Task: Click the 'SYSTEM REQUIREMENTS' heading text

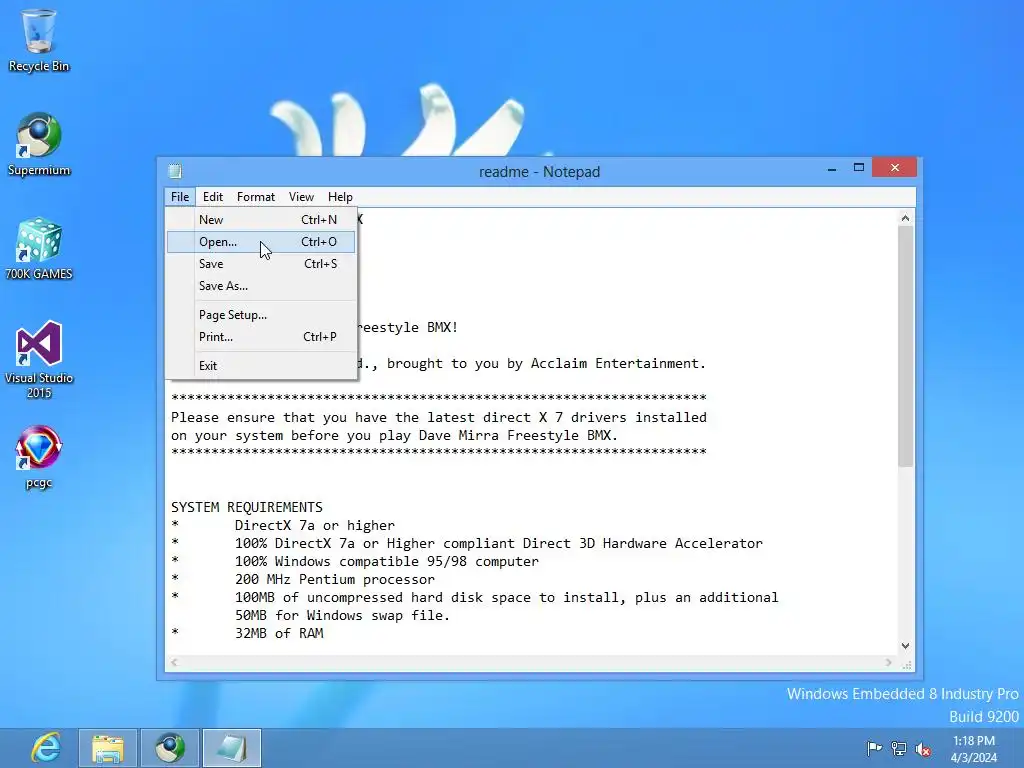Action: [x=247, y=507]
